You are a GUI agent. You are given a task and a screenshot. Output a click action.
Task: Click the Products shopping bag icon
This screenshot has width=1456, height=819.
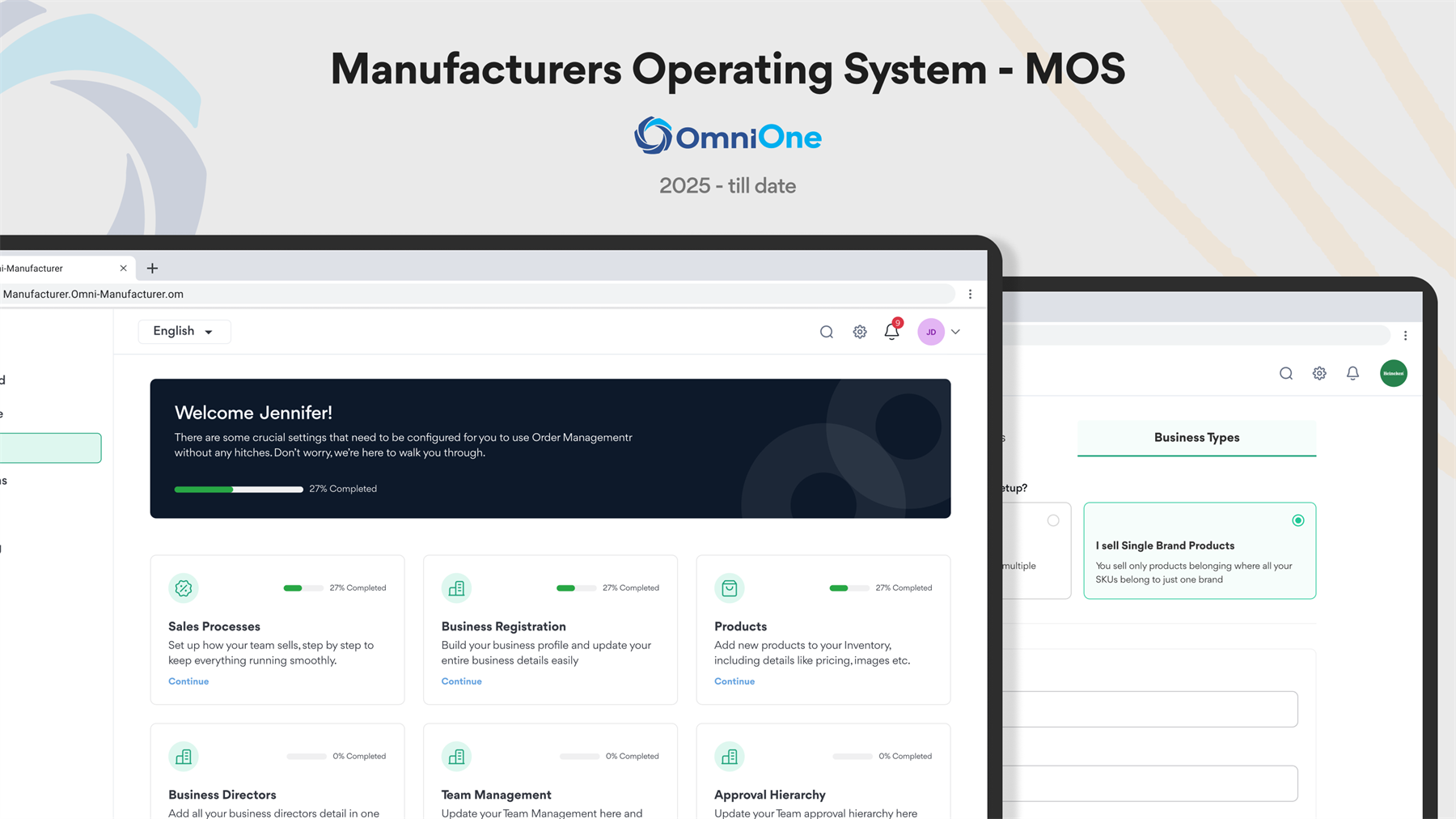(730, 588)
